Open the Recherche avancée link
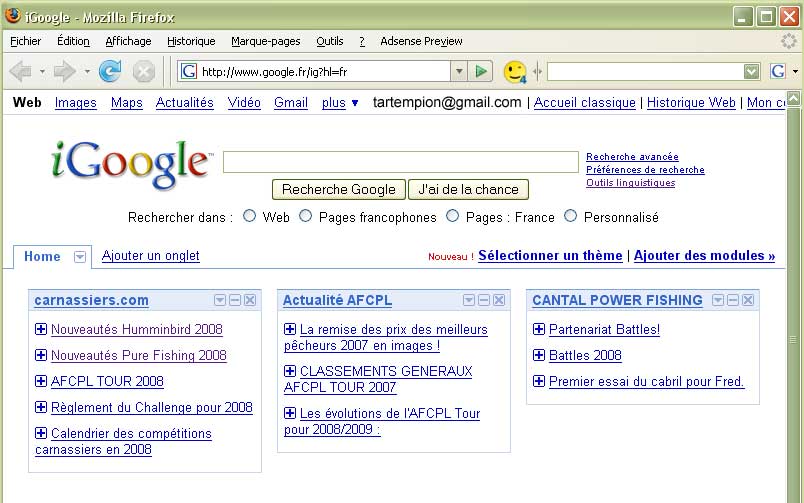Screen dimensions: 804x503 (632, 157)
